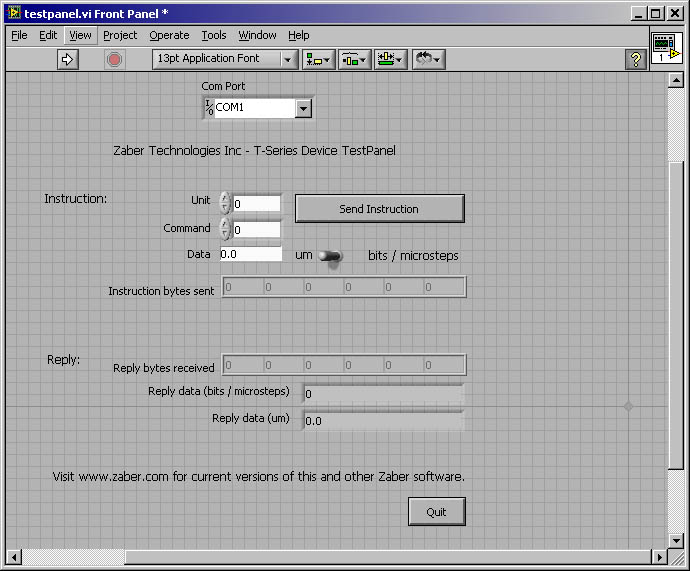Click the Unit increment/decrement stepper

click(225, 203)
